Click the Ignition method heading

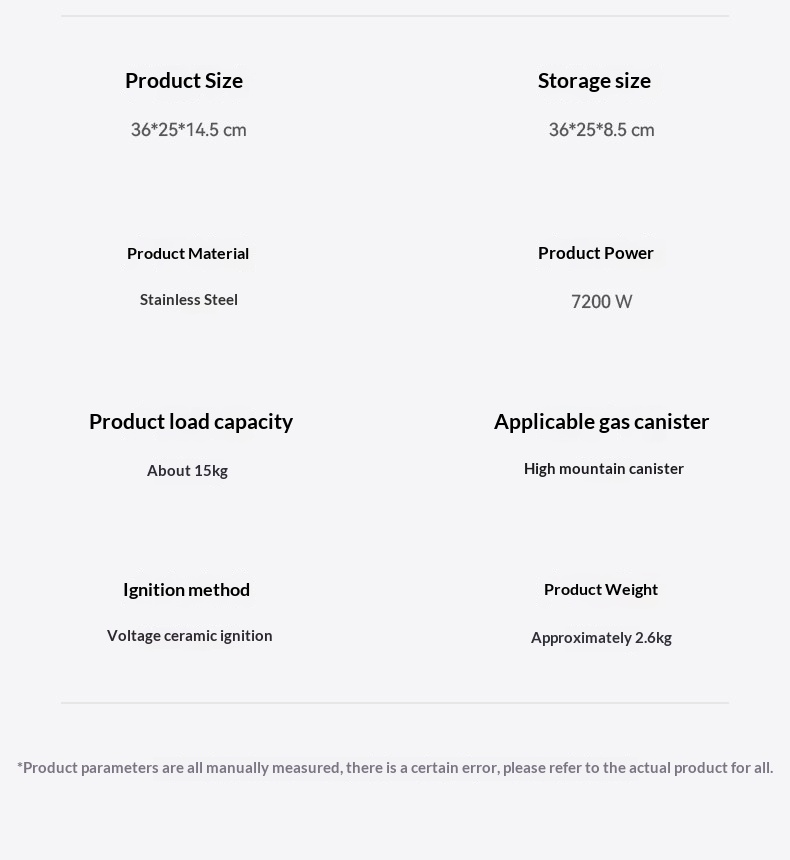click(187, 590)
